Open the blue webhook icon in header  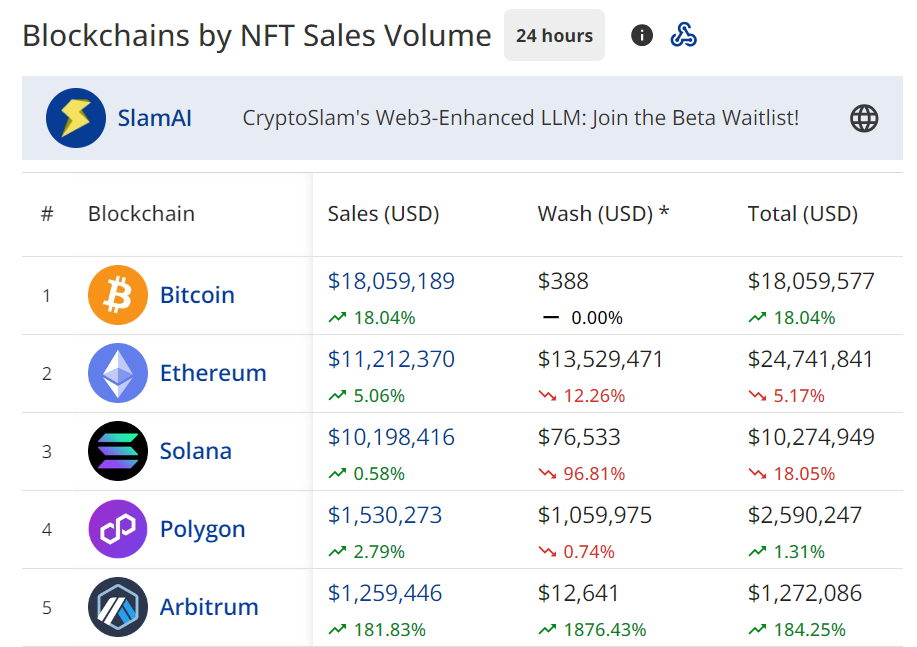tap(683, 35)
